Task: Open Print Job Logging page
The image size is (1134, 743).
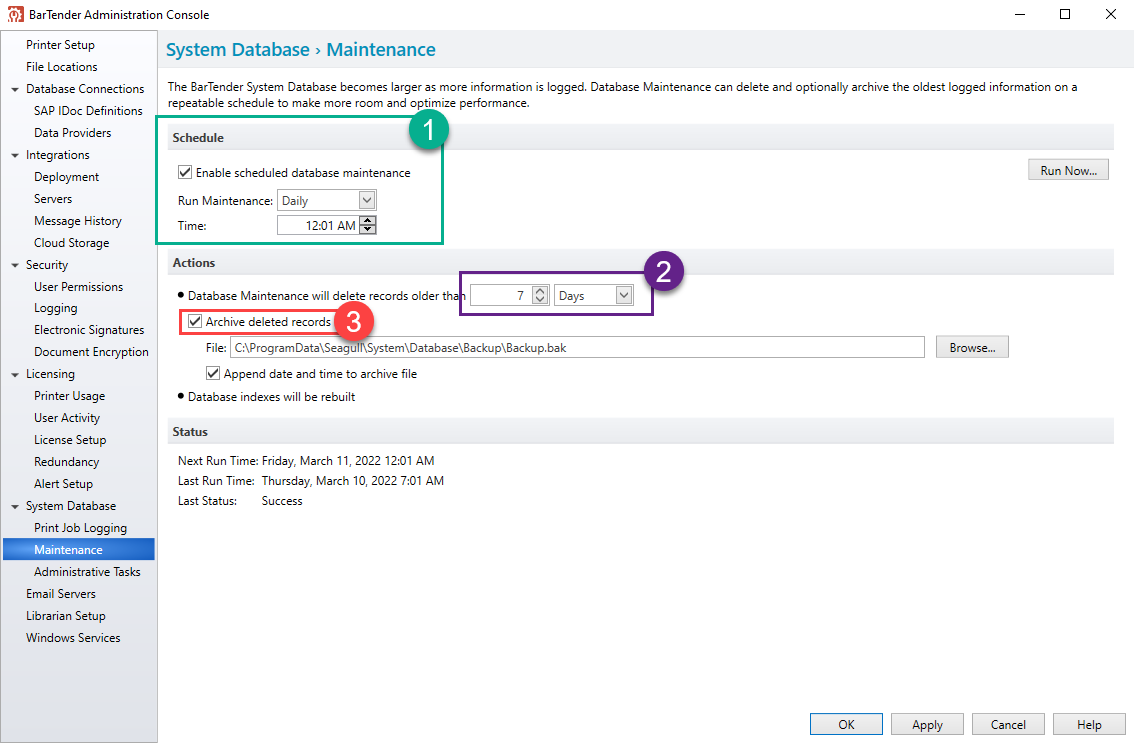Action: 80,527
